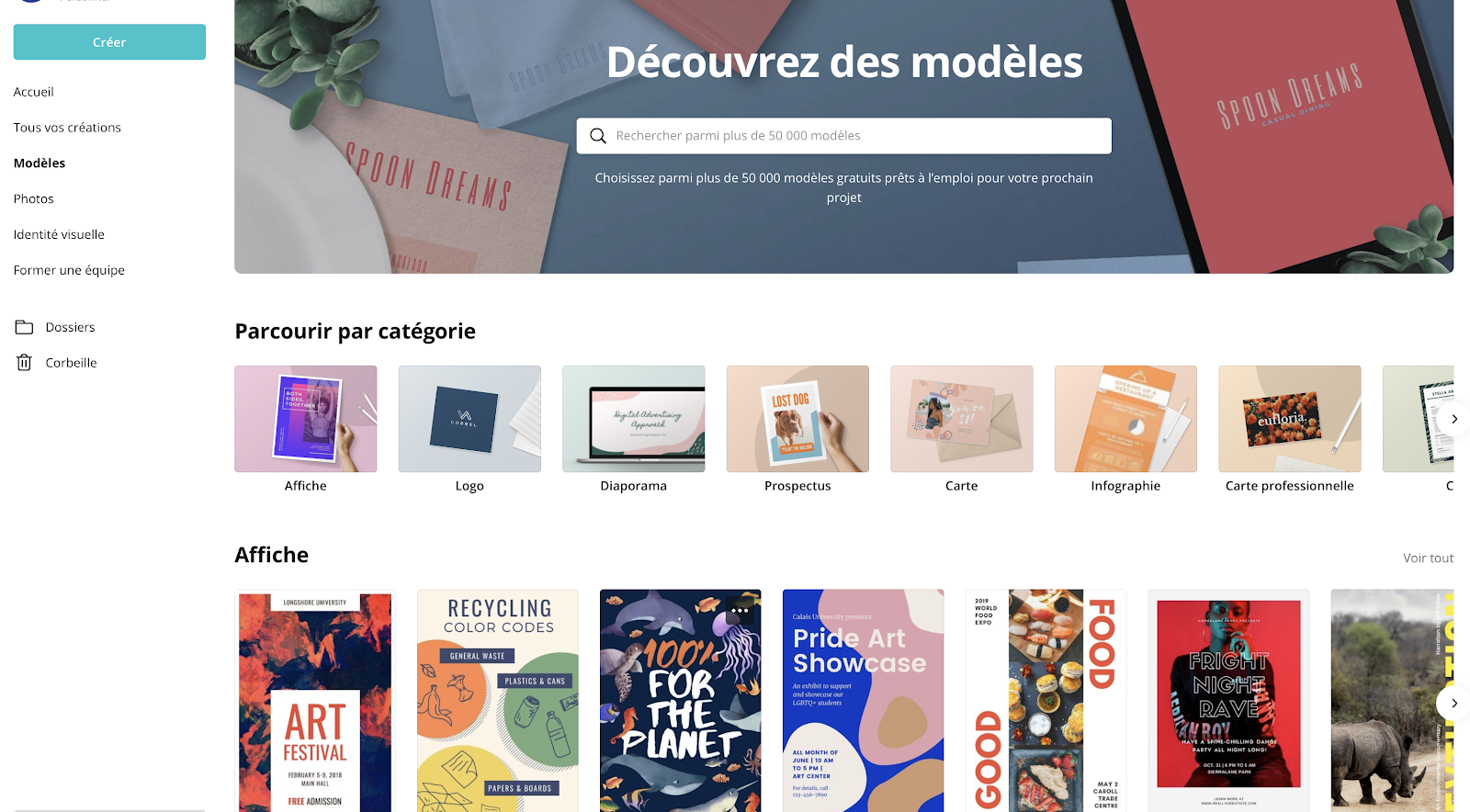Click the Dossiers folder icon

25,327
